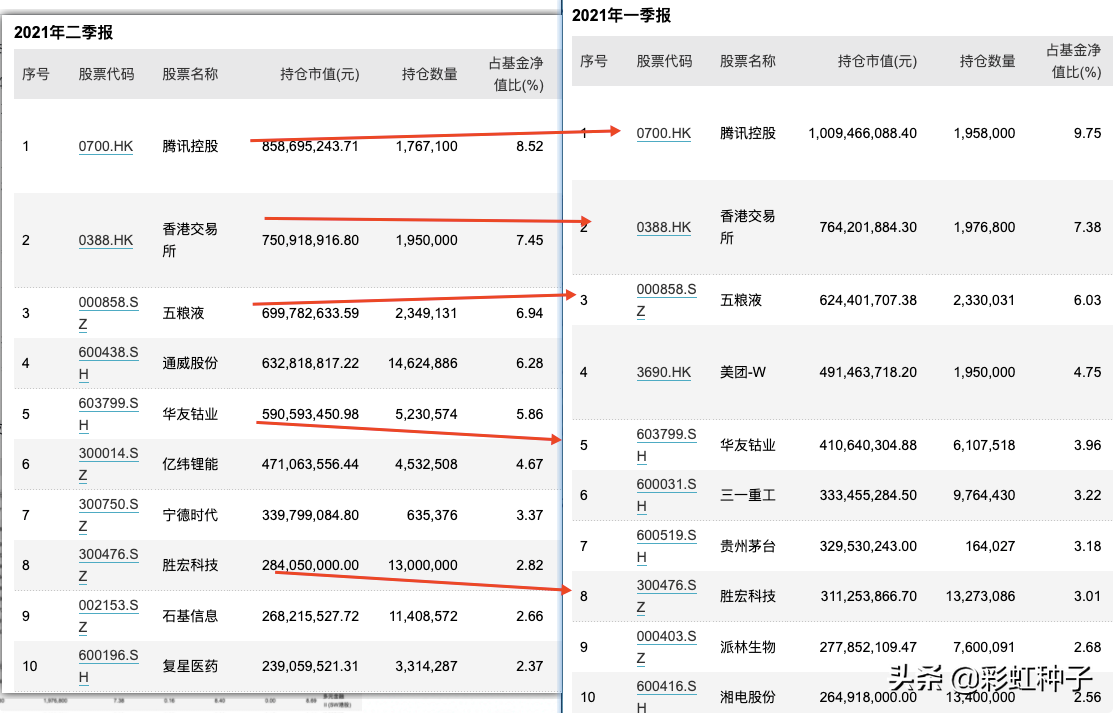The image size is (1113, 713).
Task: Open 300750.SZ link for 宁德时代
Action: click(x=108, y=515)
